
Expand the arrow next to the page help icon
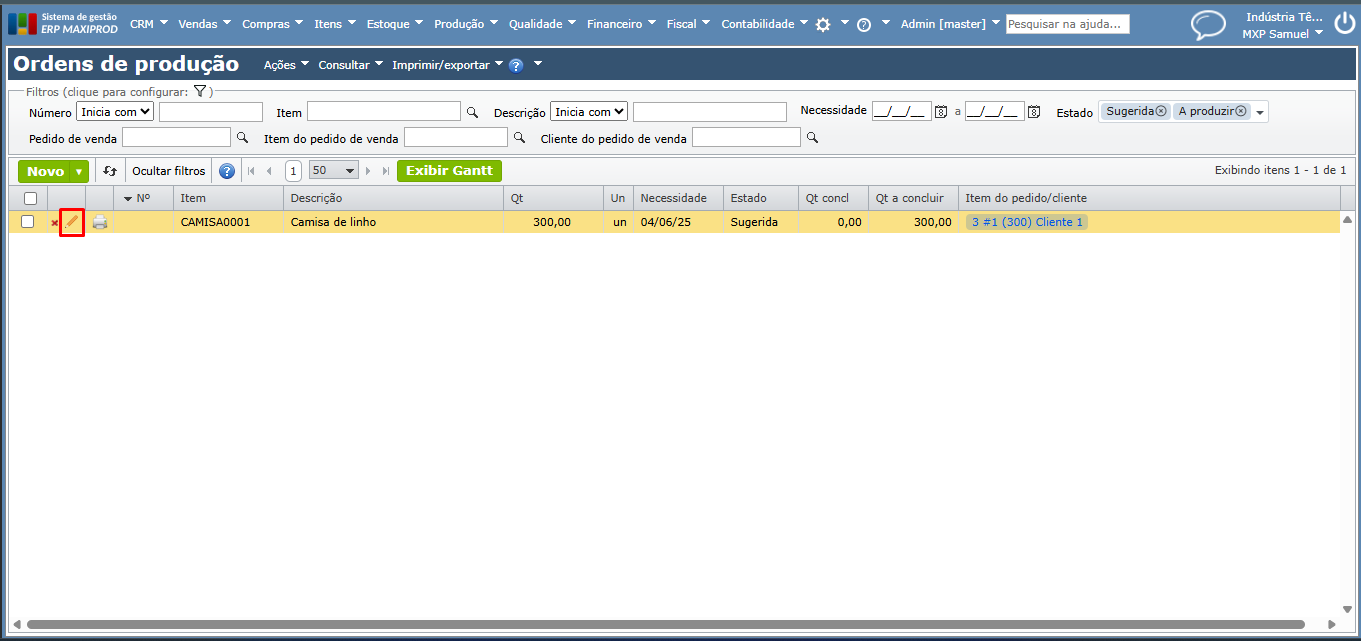538,65
